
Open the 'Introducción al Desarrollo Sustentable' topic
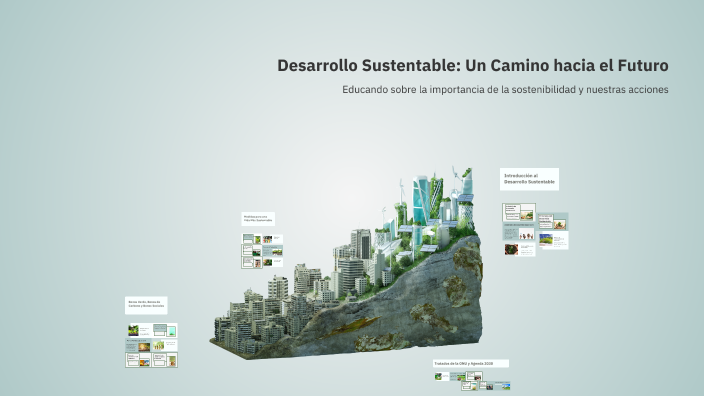[x=529, y=179]
